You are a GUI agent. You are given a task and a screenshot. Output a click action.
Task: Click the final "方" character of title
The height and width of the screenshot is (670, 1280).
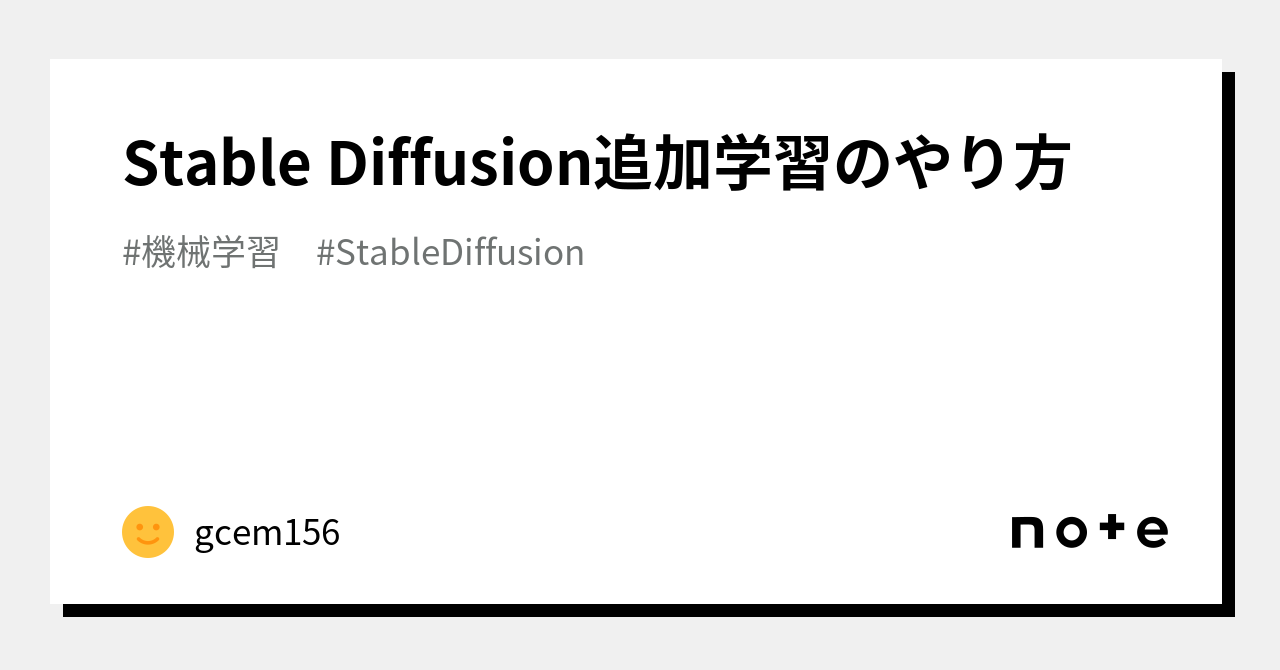point(1040,163)
